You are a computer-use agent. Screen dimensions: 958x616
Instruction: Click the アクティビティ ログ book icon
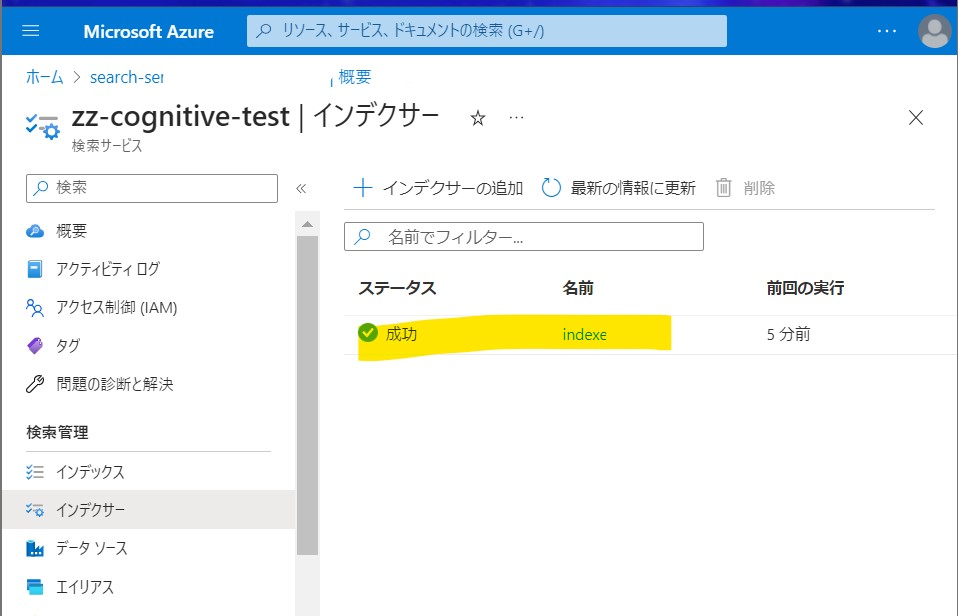pos(35,269)
